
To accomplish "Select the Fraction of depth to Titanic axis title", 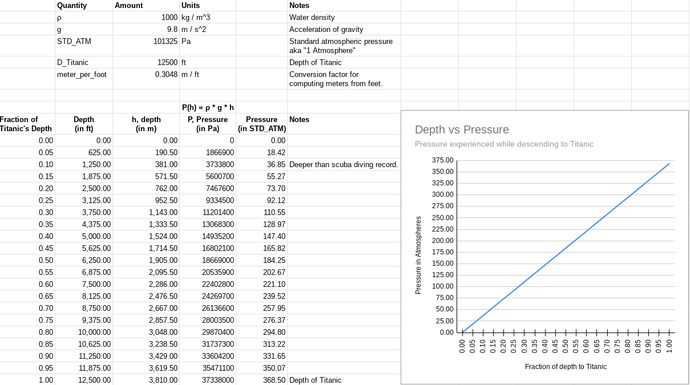I will (x=565, y=367).
